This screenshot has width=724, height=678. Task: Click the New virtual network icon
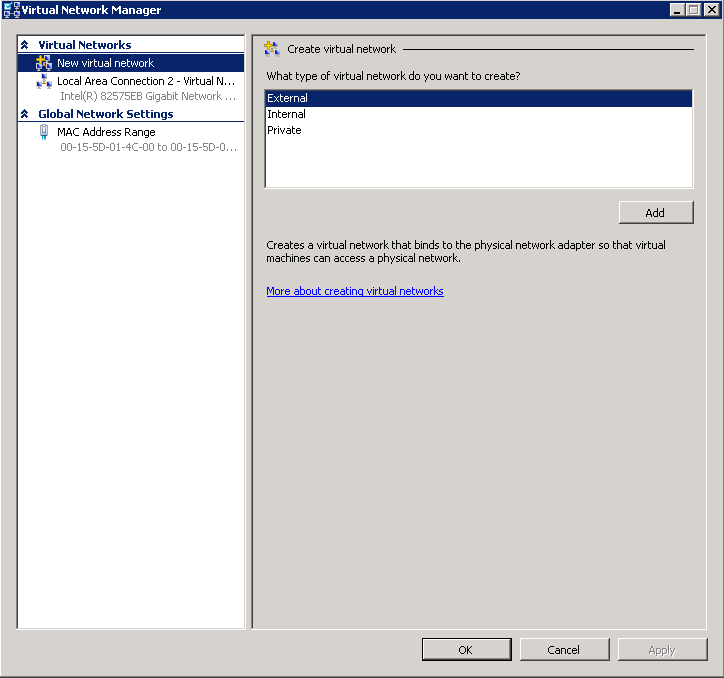[44, 63]
